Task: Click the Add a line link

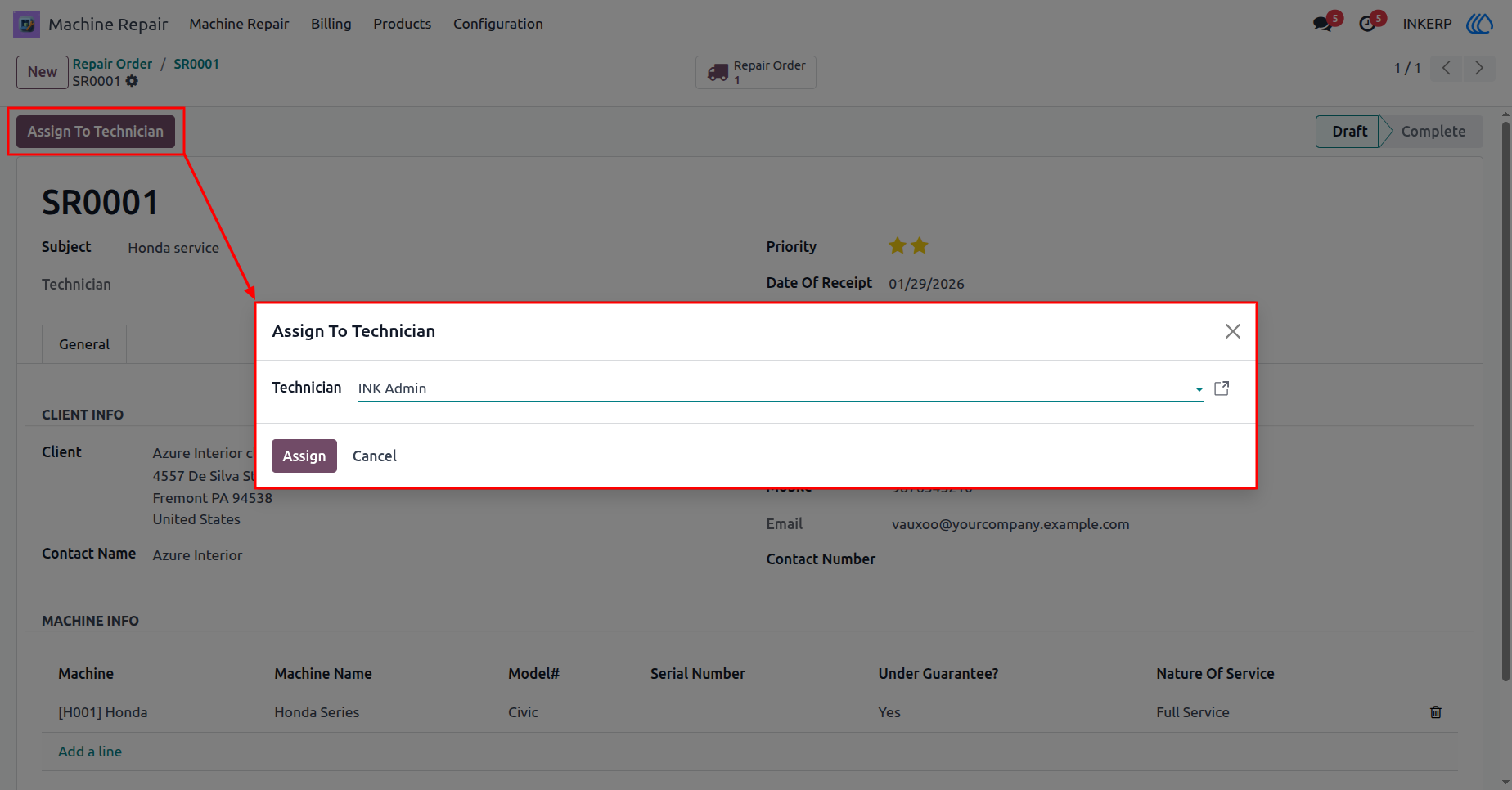Action: (x=90, y=752)
